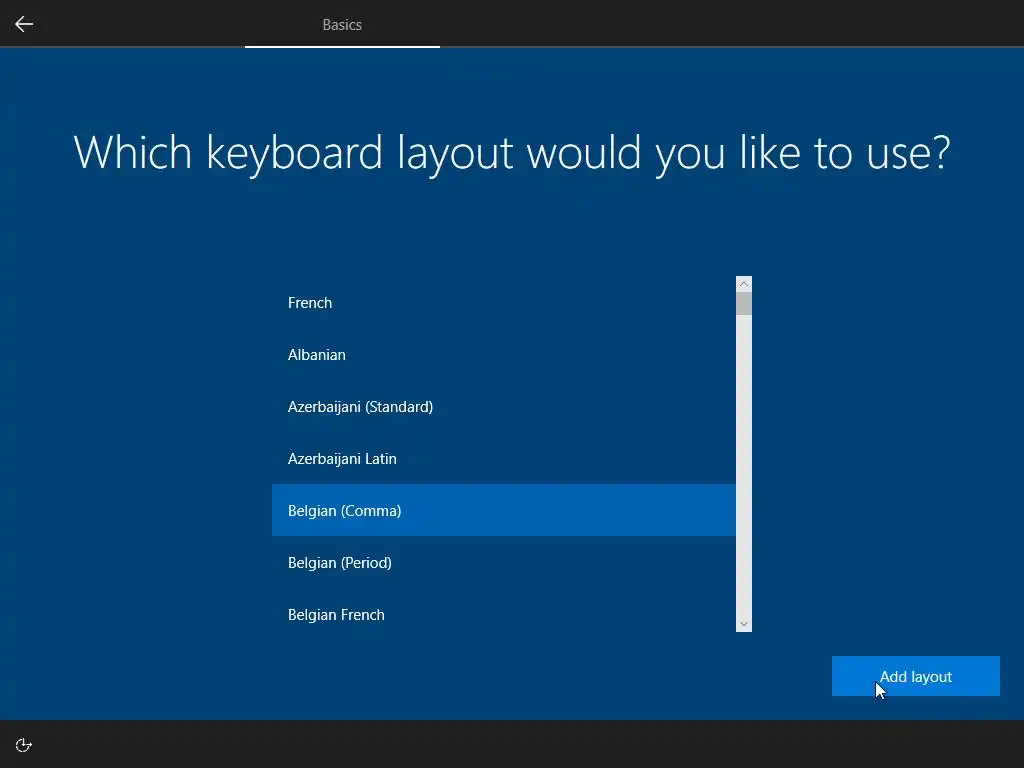Viewport: 1024px width, 768px height.
Task: Choose the French keyboard layout
Action: 504,302
